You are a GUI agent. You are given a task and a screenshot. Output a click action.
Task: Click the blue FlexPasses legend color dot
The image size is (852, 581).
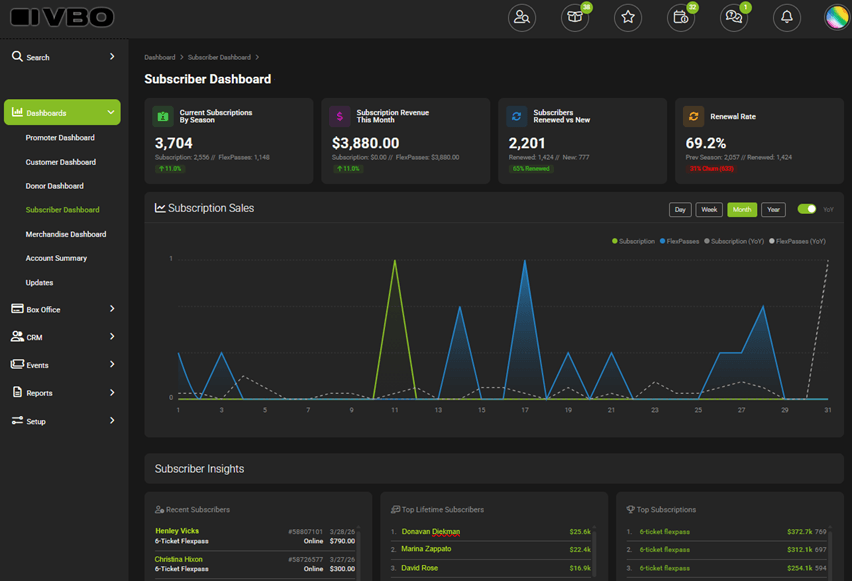663,241
